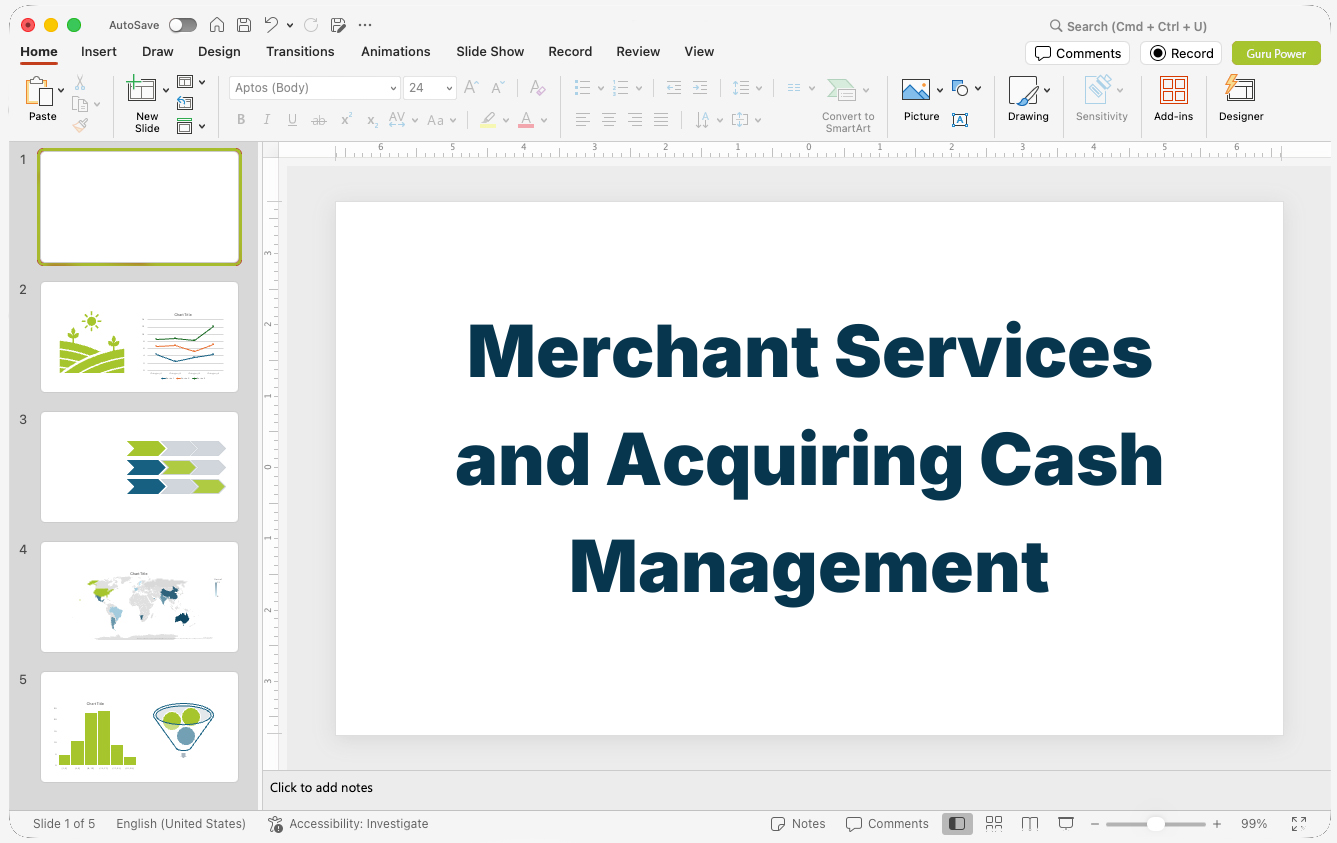Screen dimensions: 1337x843
Task: Switch to Reading view
Action: pyautogui.click(x=1030, y=823)
